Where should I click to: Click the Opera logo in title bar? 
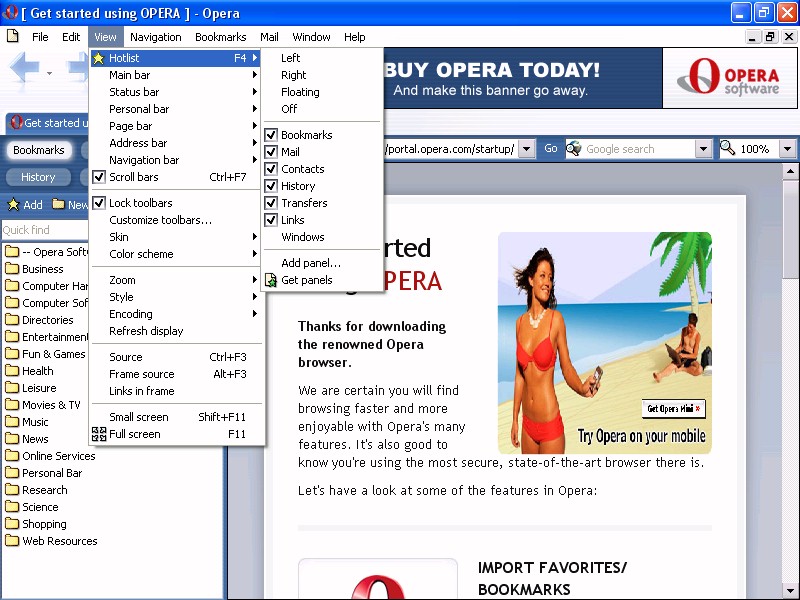10,12
